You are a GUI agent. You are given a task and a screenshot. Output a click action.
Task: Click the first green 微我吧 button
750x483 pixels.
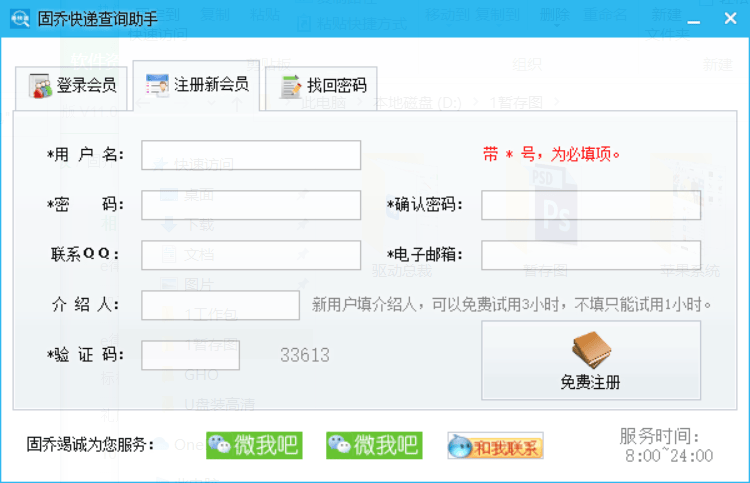(x=254, y=445)
